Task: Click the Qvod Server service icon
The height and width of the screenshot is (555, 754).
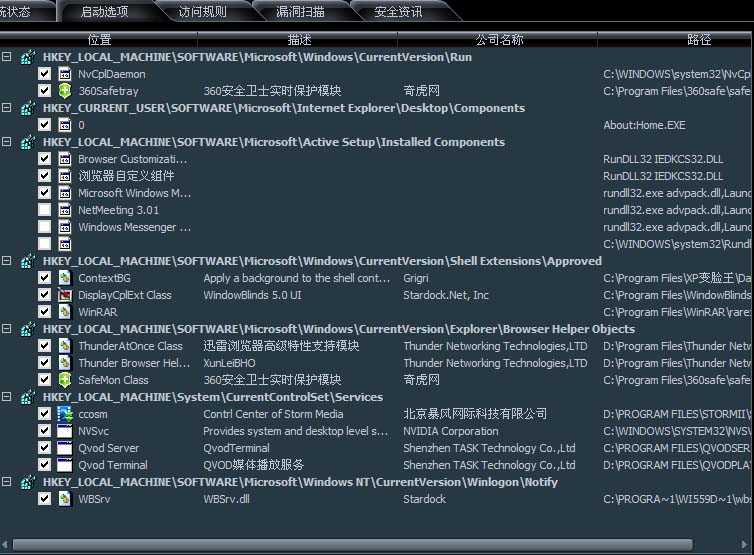Action: pyautogui.click(x=64, y=448)
